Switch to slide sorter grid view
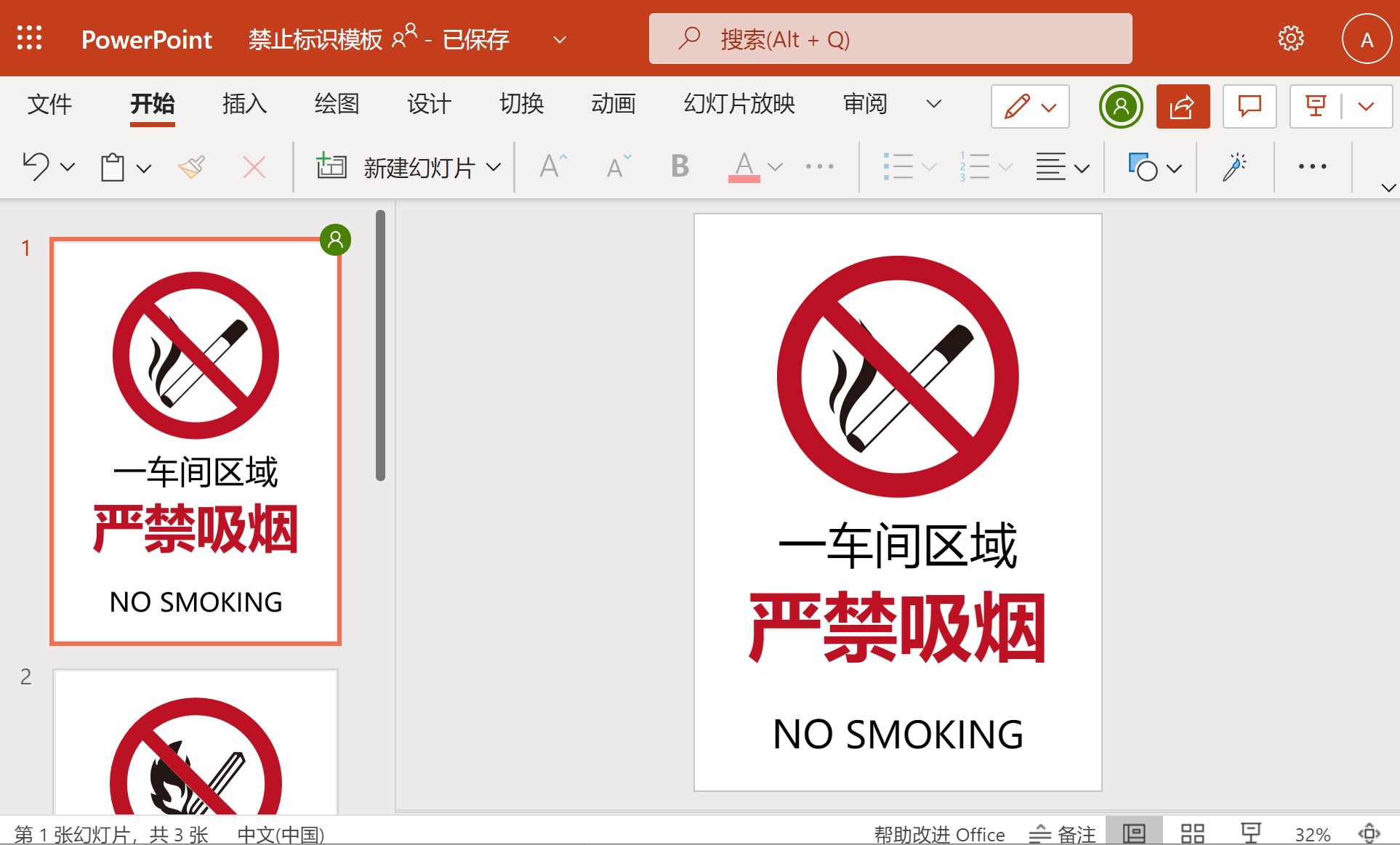This screenshot has height=845, width=1400. point(1192,833)
